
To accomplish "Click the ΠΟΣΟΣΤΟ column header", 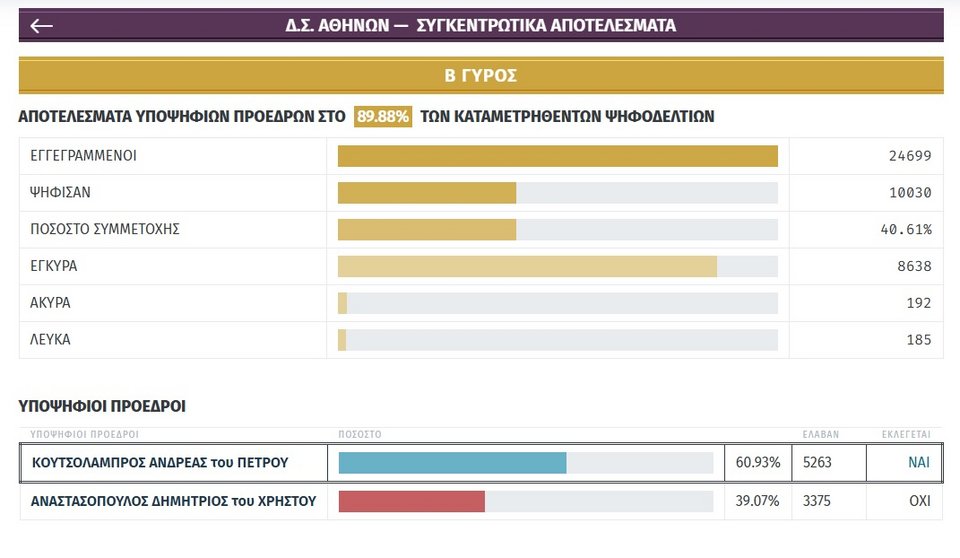I will [360, 435].
